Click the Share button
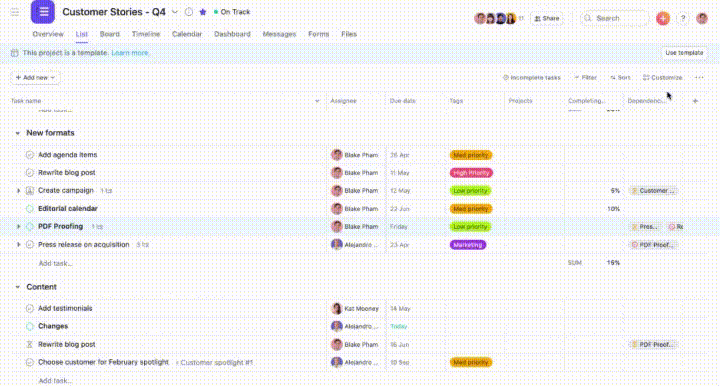720x386 pixels. tap(547, 18)
